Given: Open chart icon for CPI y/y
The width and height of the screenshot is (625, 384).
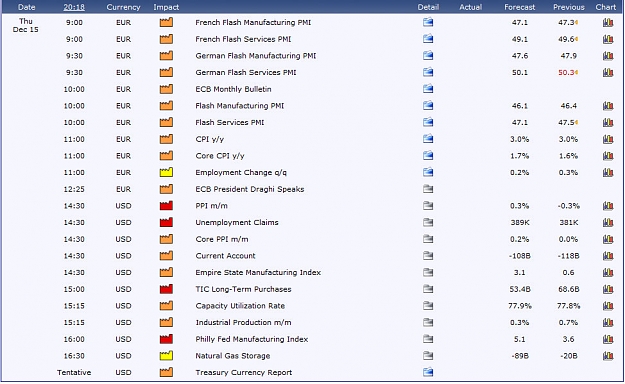Looking at the screenshot, I should click(x=608, y=139).
